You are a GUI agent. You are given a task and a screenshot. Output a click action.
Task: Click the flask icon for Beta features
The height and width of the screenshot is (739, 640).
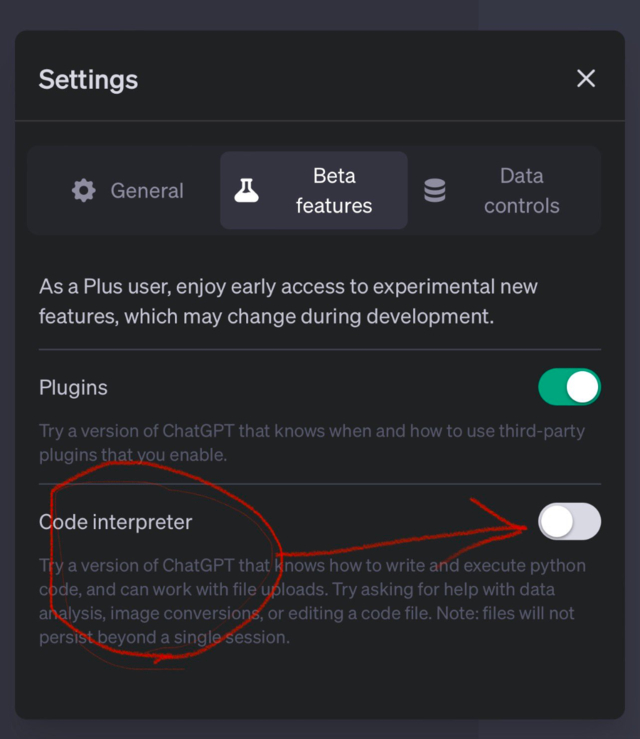point(246,191)
